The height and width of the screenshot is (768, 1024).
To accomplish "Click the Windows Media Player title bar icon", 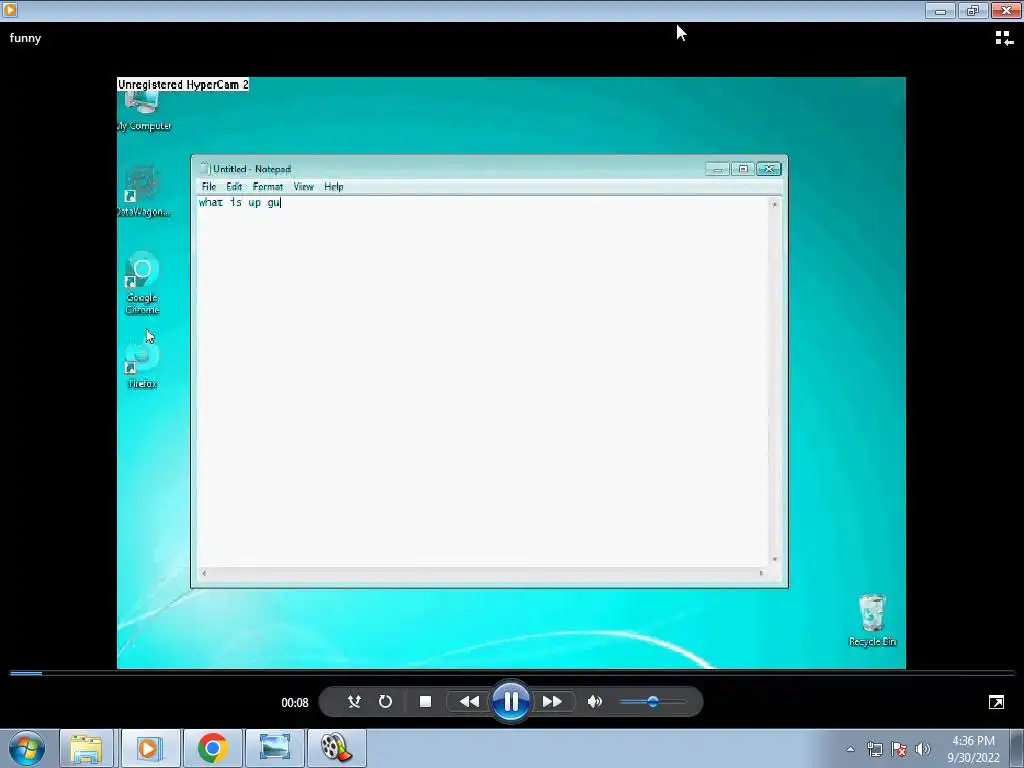I will (x=10, y=10).
